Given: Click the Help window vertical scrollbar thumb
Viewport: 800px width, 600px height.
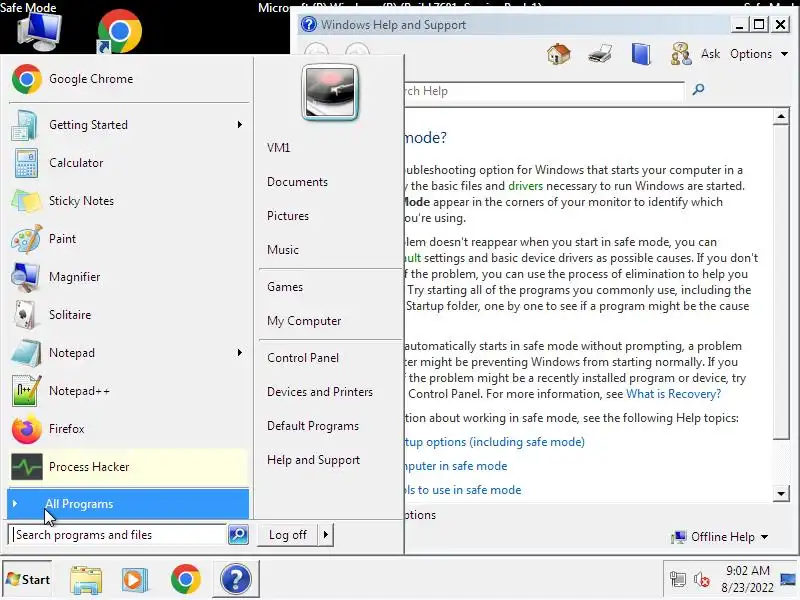Looking at the screenshot, I should pos(781,282).
